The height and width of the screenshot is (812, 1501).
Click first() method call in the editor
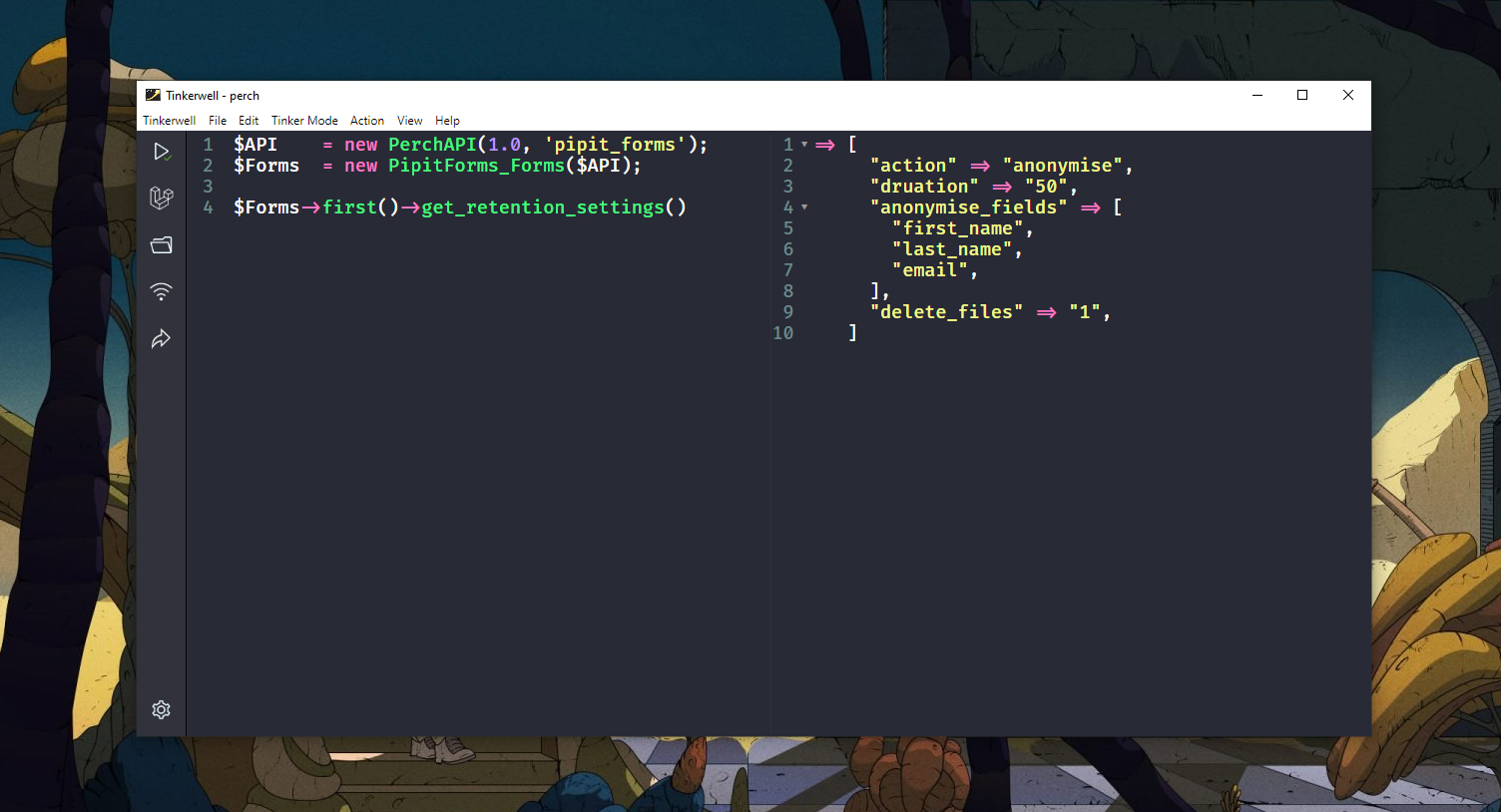tap(360, 207)
